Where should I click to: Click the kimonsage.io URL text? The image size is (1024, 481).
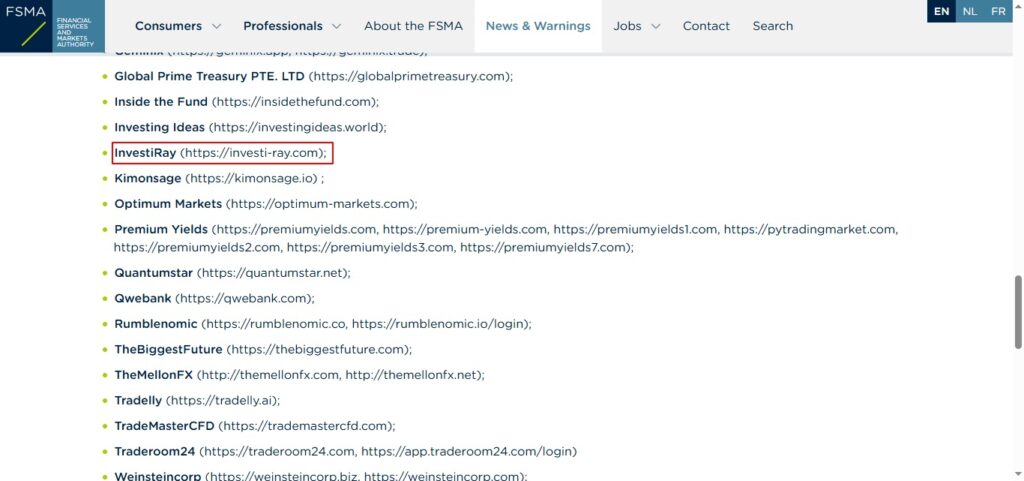click(x=253, y=178)
